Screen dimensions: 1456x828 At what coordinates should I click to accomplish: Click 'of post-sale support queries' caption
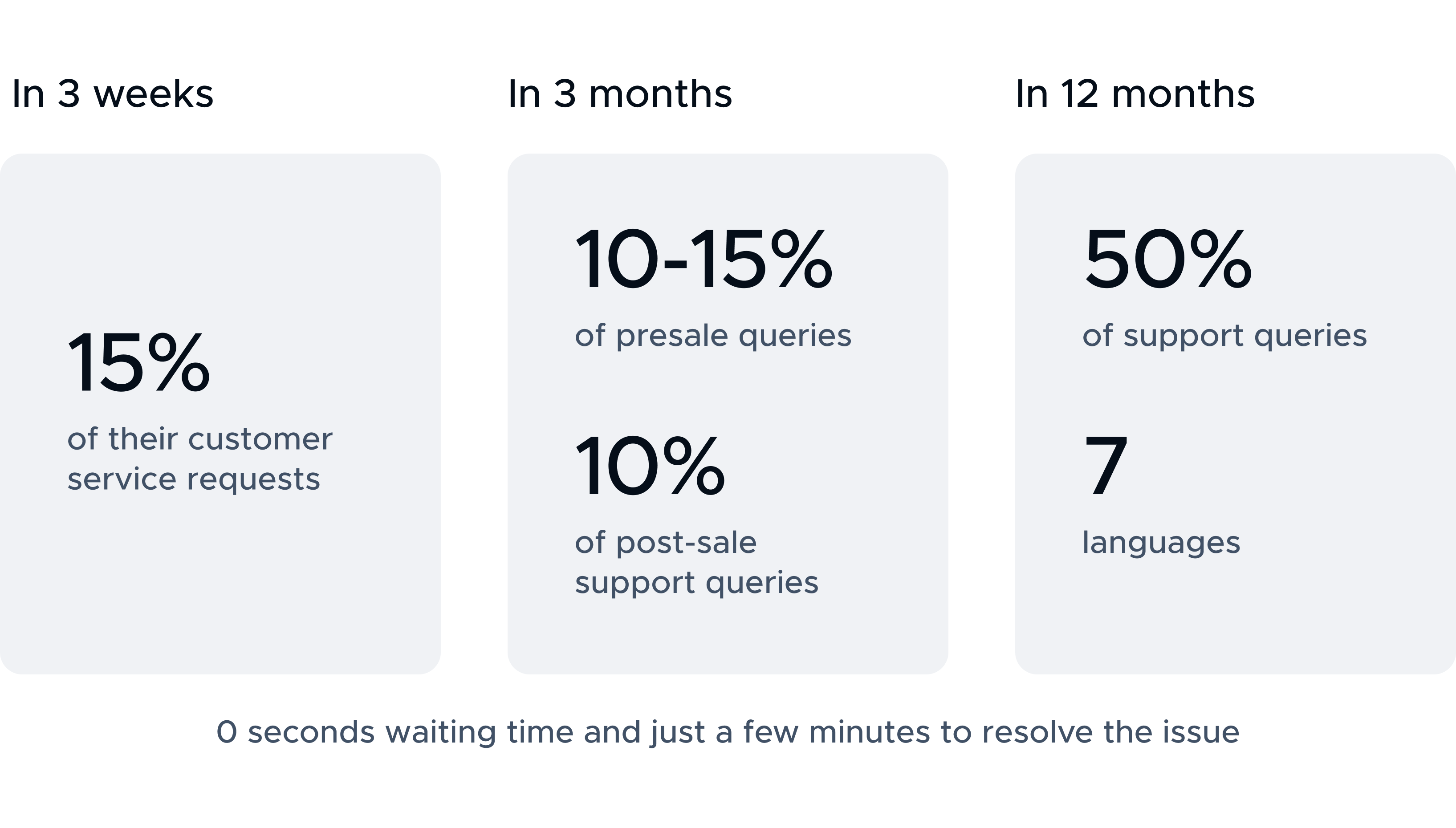(x=697, y=562)
